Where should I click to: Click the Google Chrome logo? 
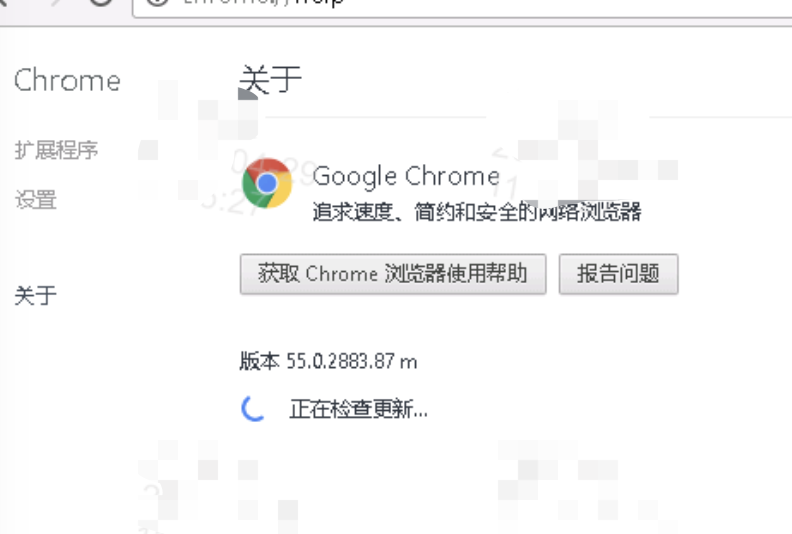[x=267, y=183]
